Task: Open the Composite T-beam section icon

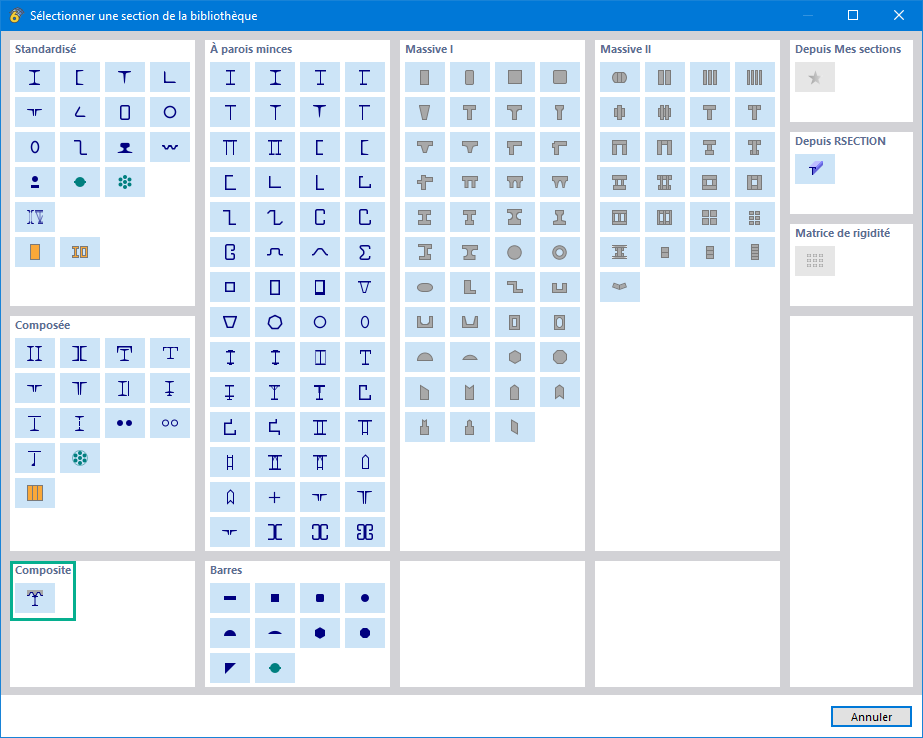Action: pyautogui.click(x=35, y=598)
